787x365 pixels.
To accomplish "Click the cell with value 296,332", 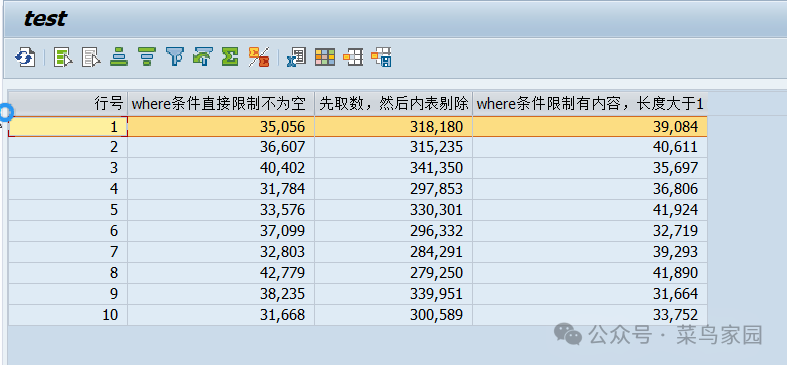I will 394,231.
